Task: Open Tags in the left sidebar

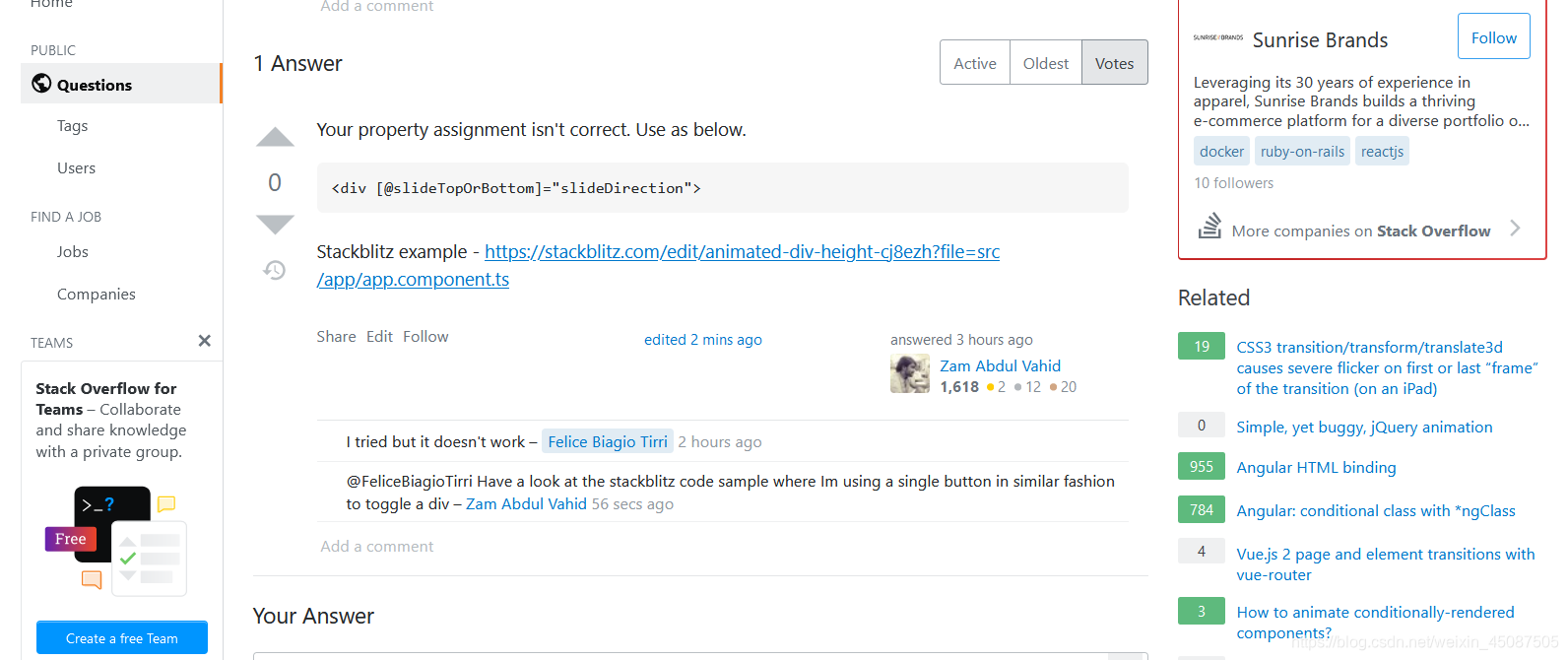Action: pos(73,126)
